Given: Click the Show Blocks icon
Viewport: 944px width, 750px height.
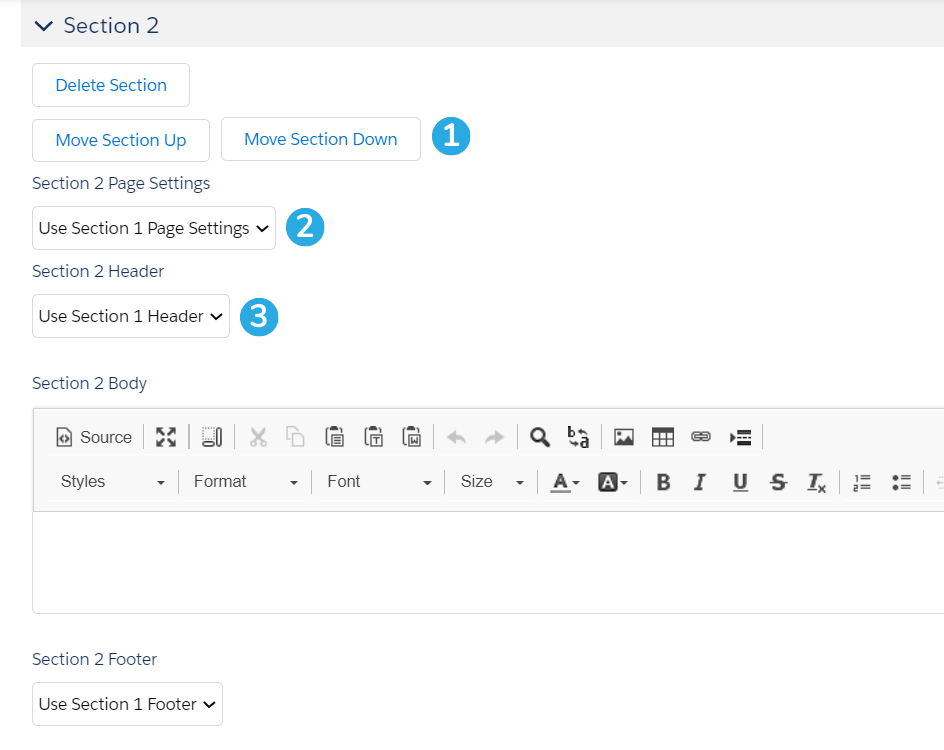Looking at the screenshot, I should [x=211, y=437].
